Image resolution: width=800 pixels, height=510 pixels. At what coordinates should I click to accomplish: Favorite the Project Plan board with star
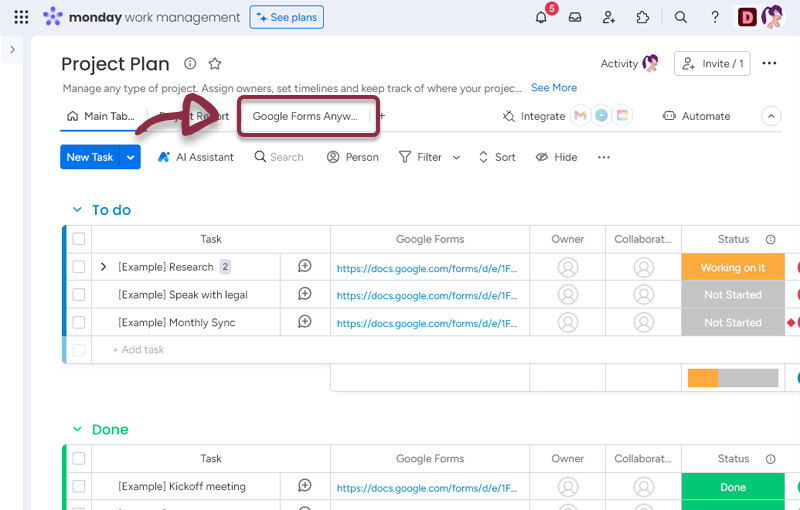215,64
